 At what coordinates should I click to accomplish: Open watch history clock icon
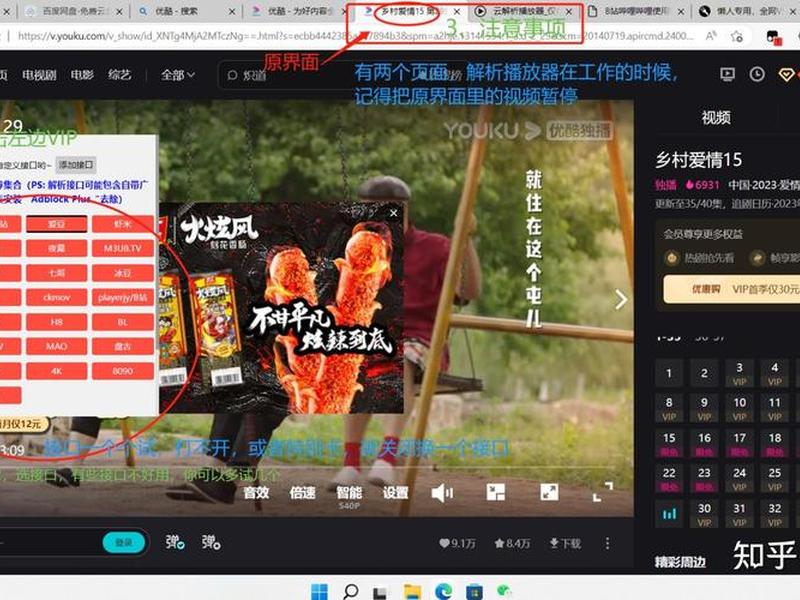(757, 74)
